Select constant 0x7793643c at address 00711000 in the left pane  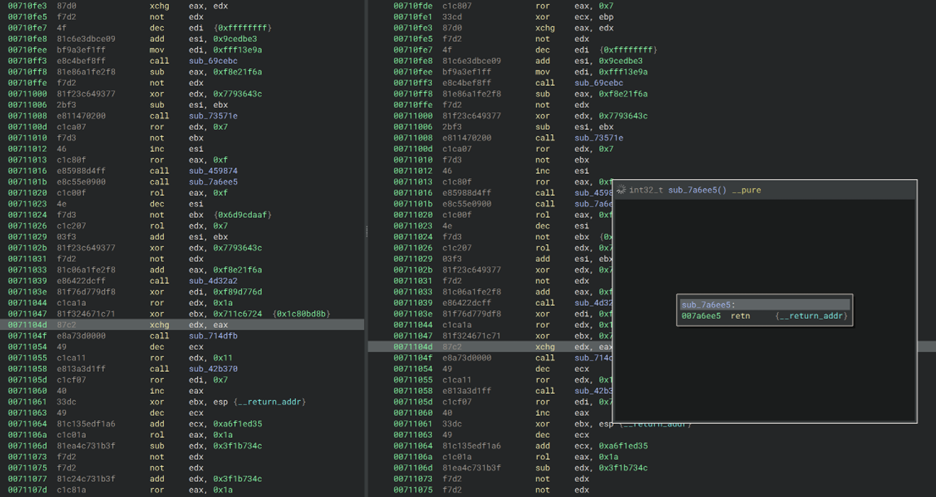pos(236,94)
